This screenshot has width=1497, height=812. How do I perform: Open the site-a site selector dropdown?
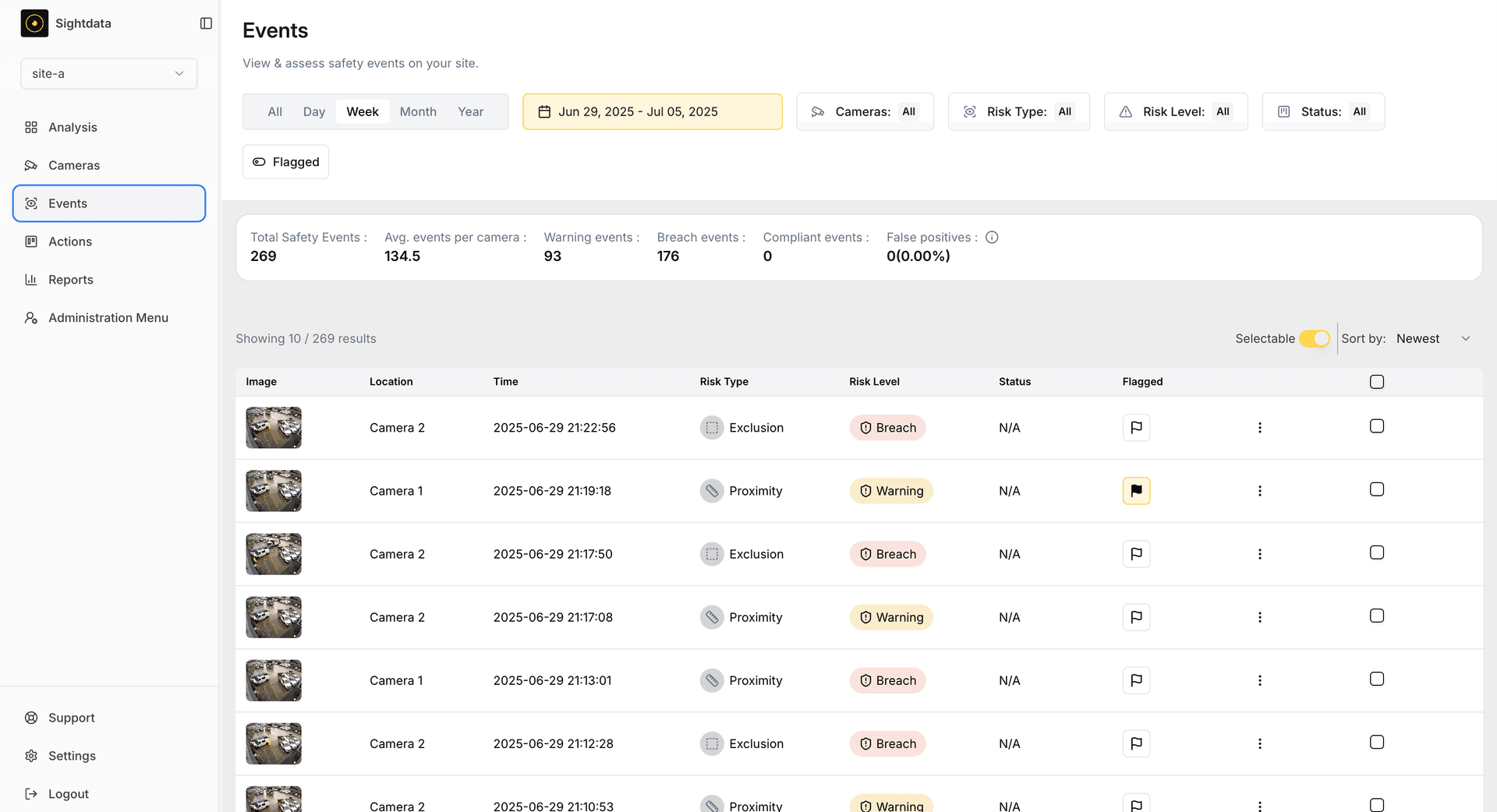tap(108, 73)
